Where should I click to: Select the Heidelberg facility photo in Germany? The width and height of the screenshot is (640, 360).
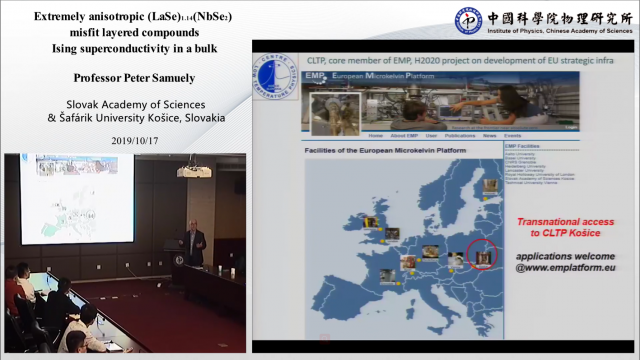click(430, 253)
